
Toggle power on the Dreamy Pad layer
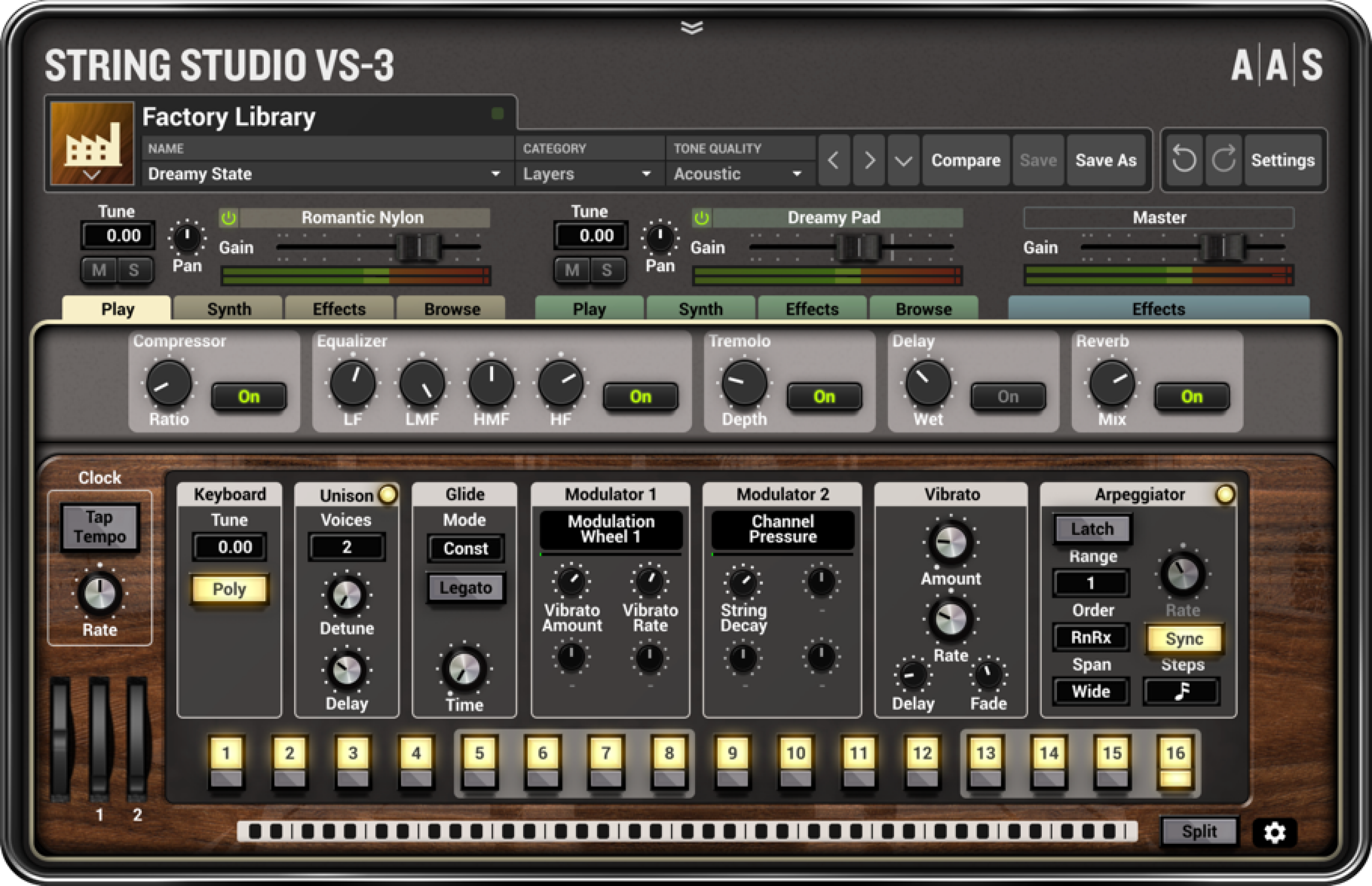(x=702, y=218)
